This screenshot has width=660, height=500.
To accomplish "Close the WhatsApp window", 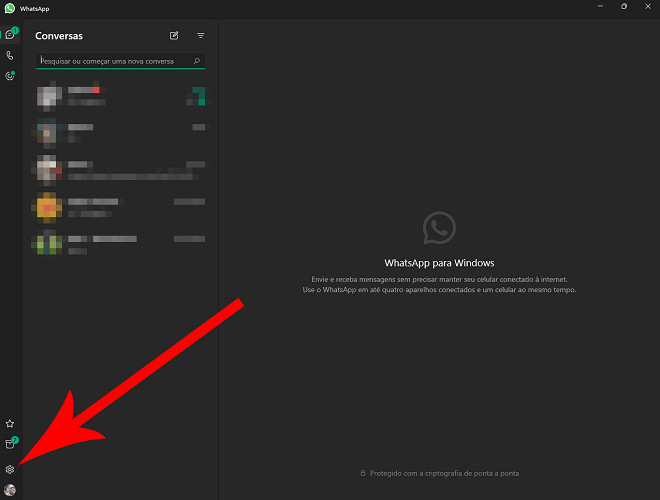I will click(648, 6).
